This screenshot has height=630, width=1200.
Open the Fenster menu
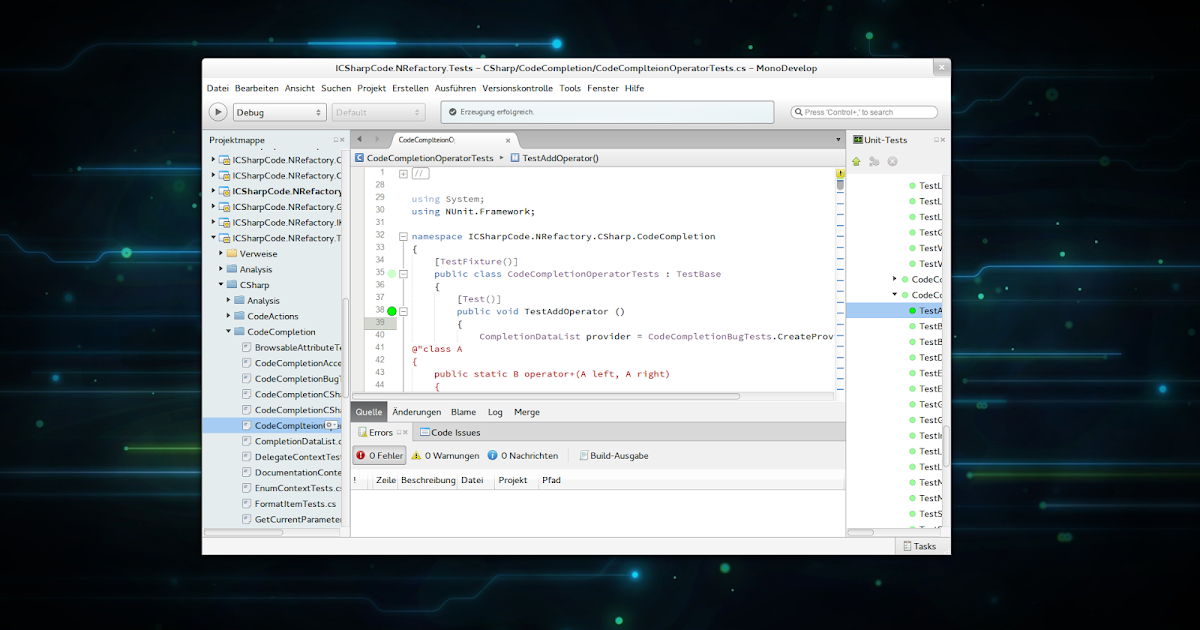[x=603, y=88]
